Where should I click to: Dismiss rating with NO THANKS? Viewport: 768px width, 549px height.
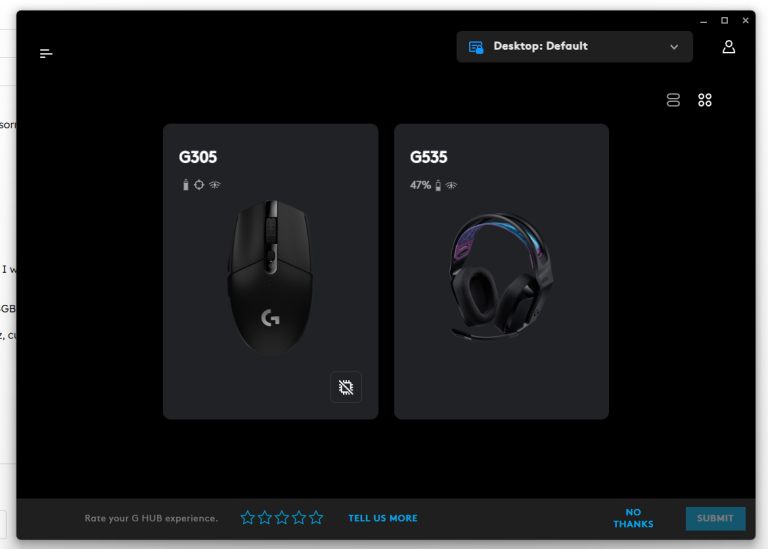(x=633, y=518)
